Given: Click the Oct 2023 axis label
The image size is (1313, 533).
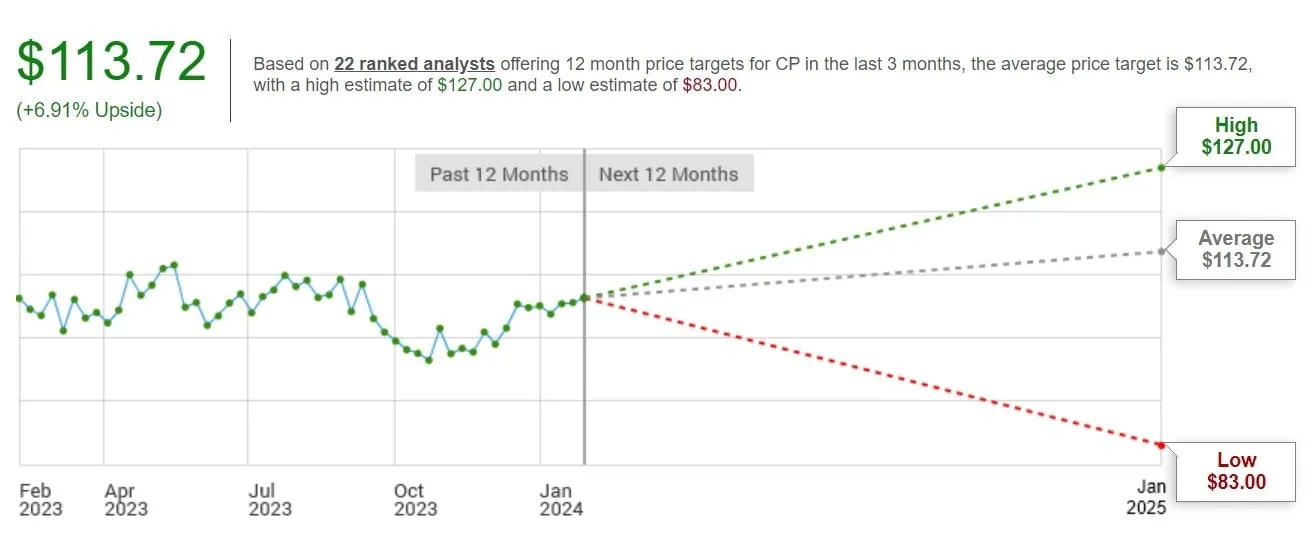Looking at the screenshot, I should coord(415,499).
